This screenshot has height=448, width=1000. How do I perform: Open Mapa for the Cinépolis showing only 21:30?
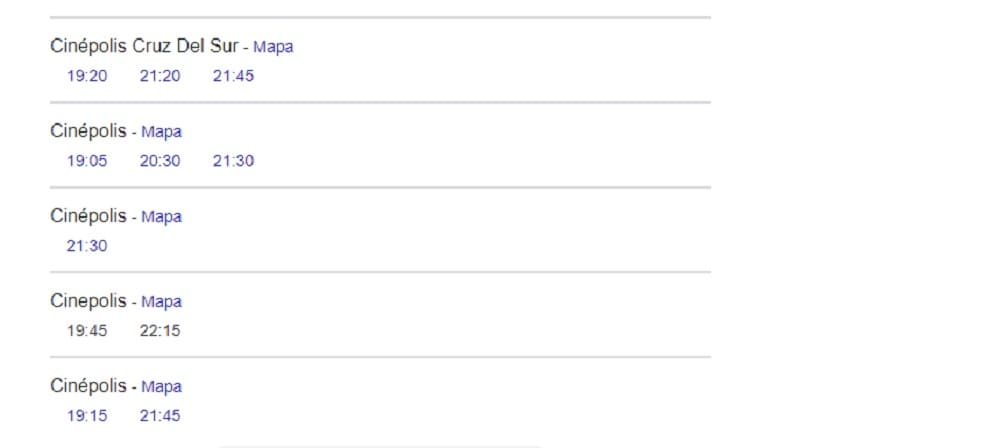(x=162, y=217)
